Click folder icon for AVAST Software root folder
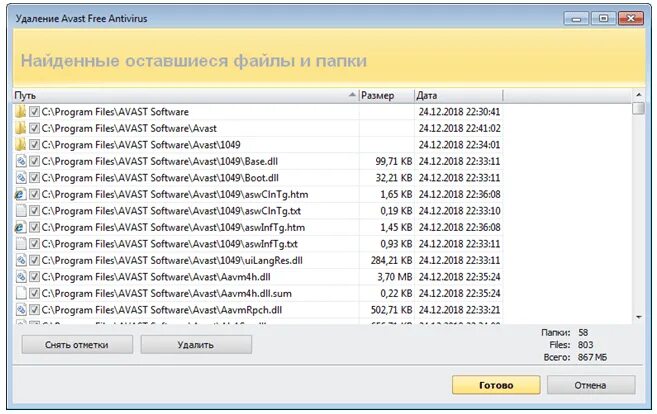The image size is (657, 414). pyautogui.click(x=21, y=112)
